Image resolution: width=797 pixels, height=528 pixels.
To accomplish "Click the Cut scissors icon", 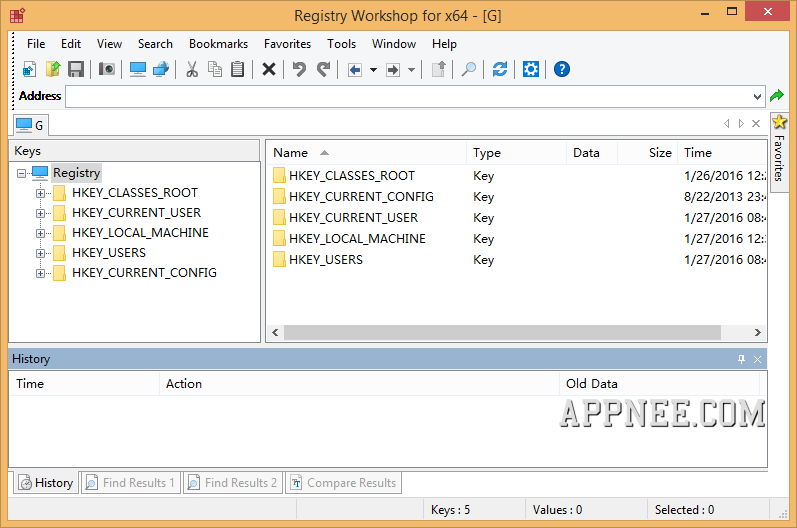I will tap(192, 69).
